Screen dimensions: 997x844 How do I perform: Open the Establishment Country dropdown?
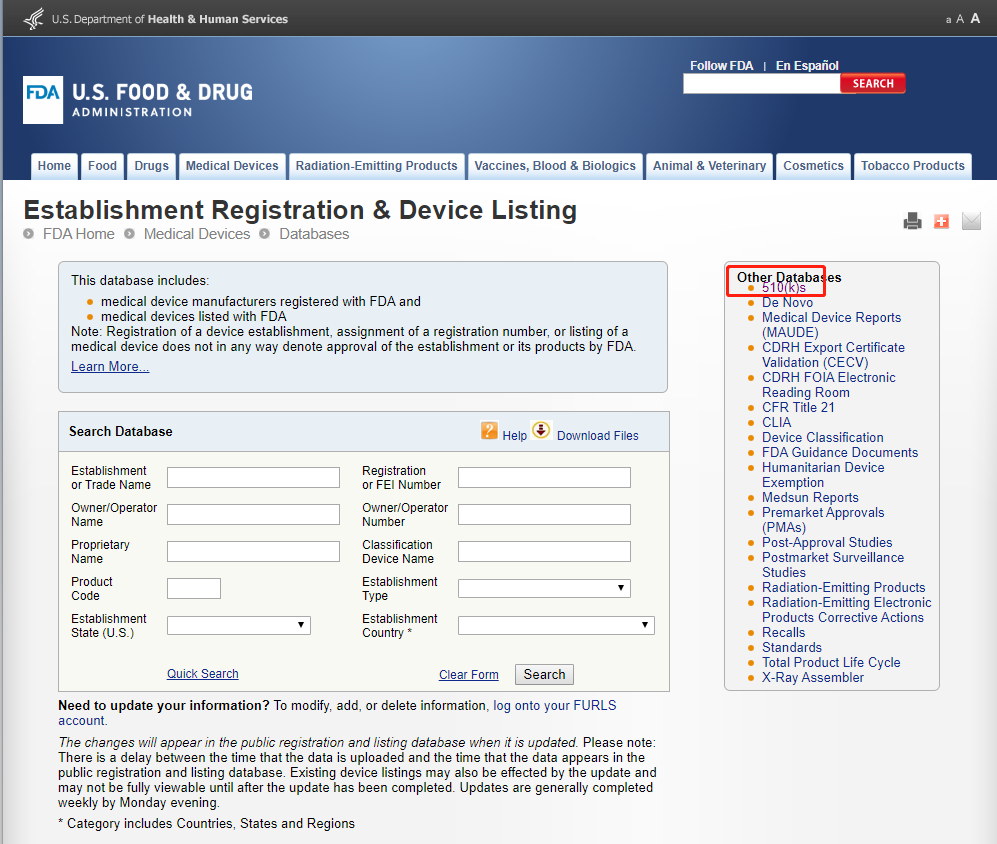pos(556,625)
